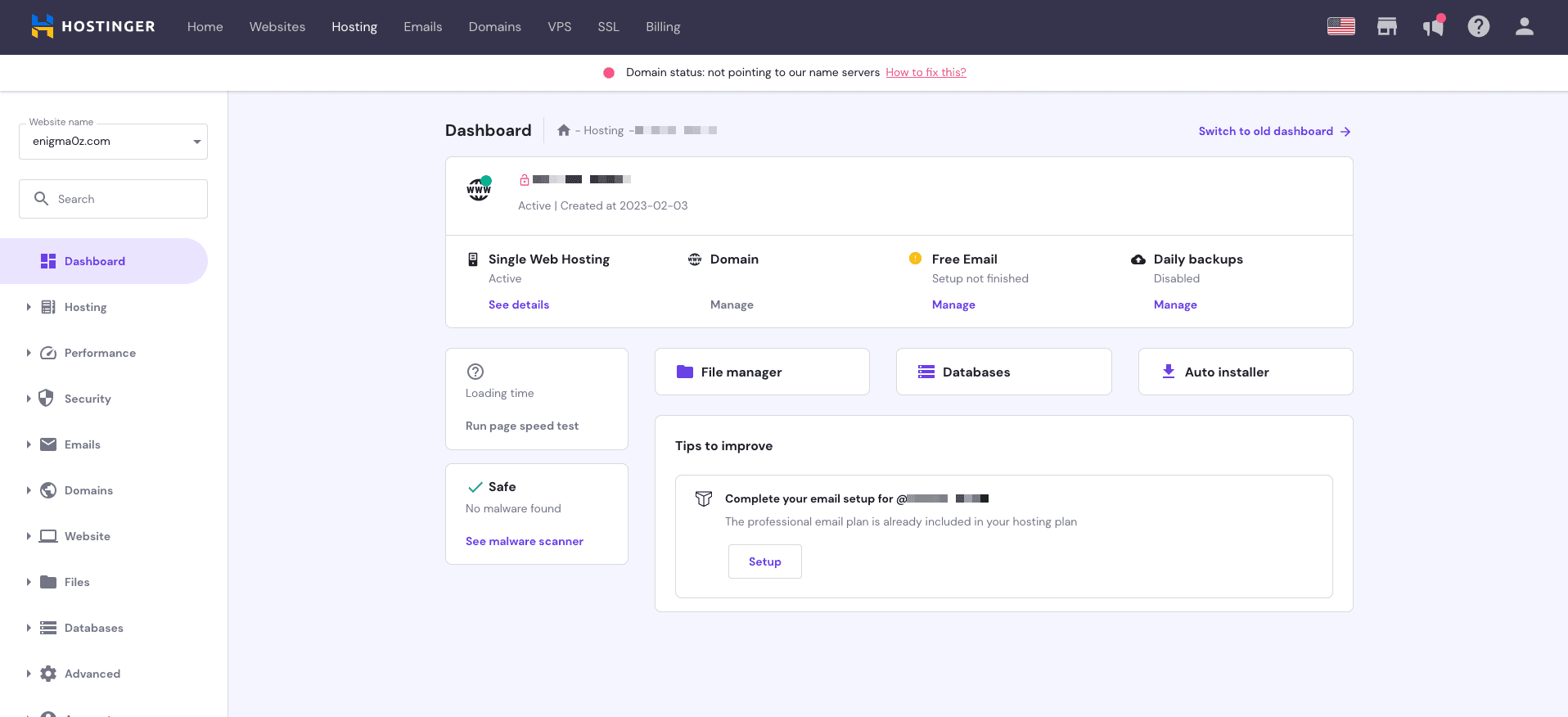Expand the Files sidebar section

[29, 582]
